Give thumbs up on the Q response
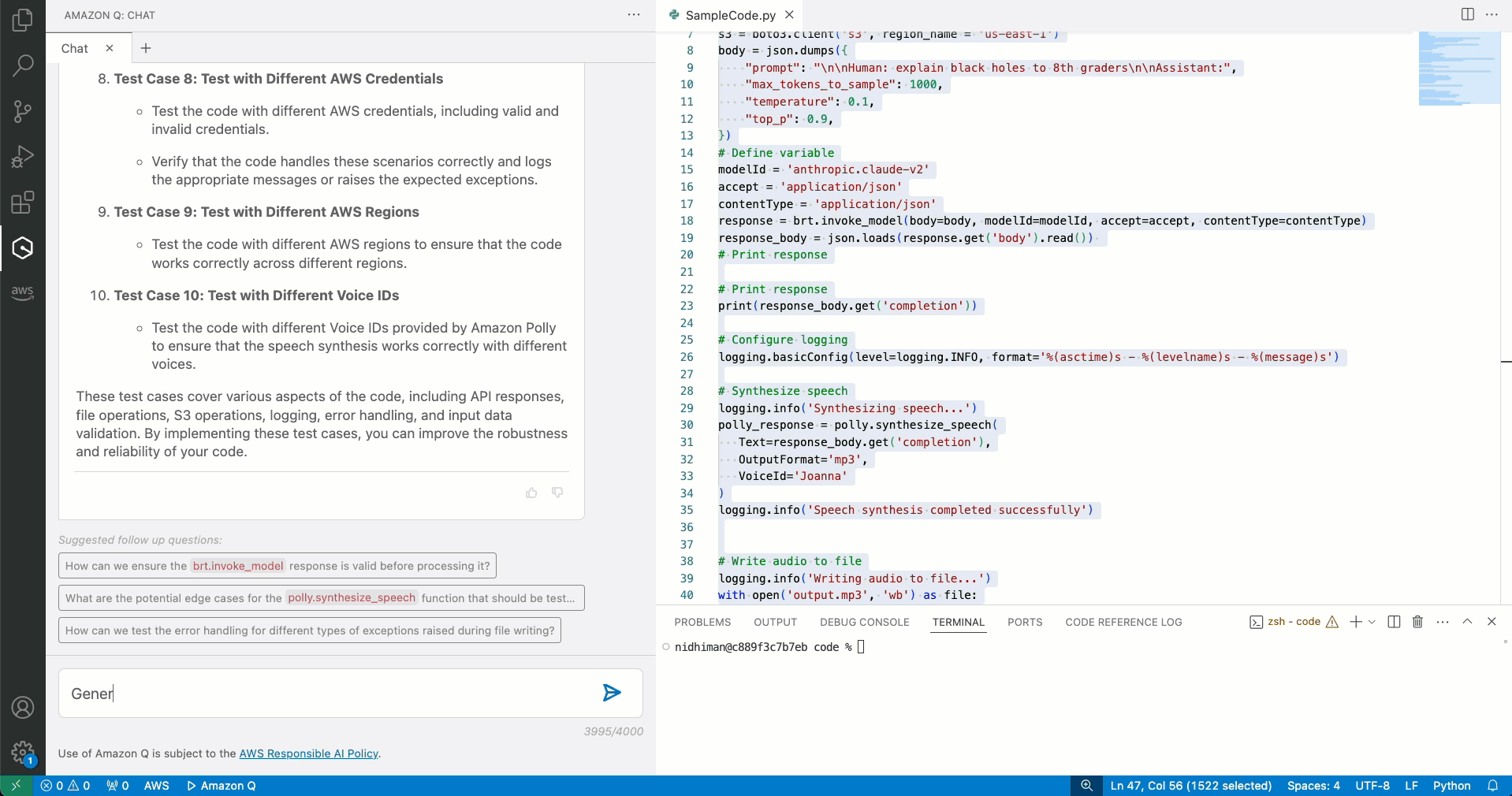 pyautogui.click(x=531, y=493)
